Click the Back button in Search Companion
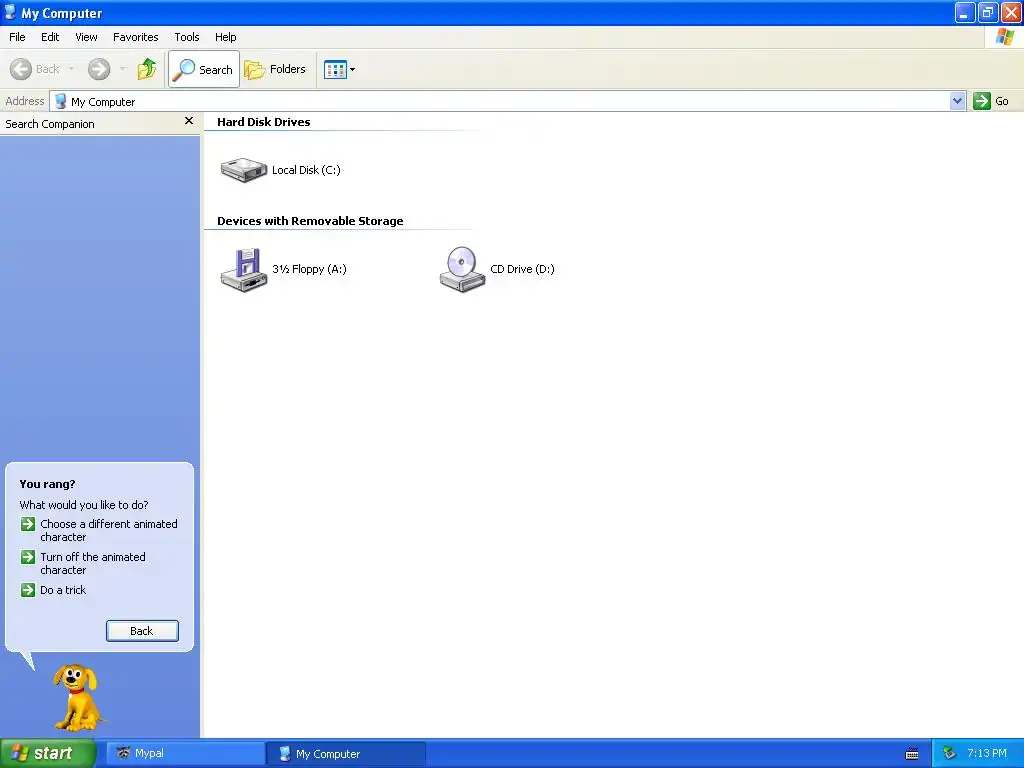This screenshot has width=1024, height=768. [x=142, y=631]
